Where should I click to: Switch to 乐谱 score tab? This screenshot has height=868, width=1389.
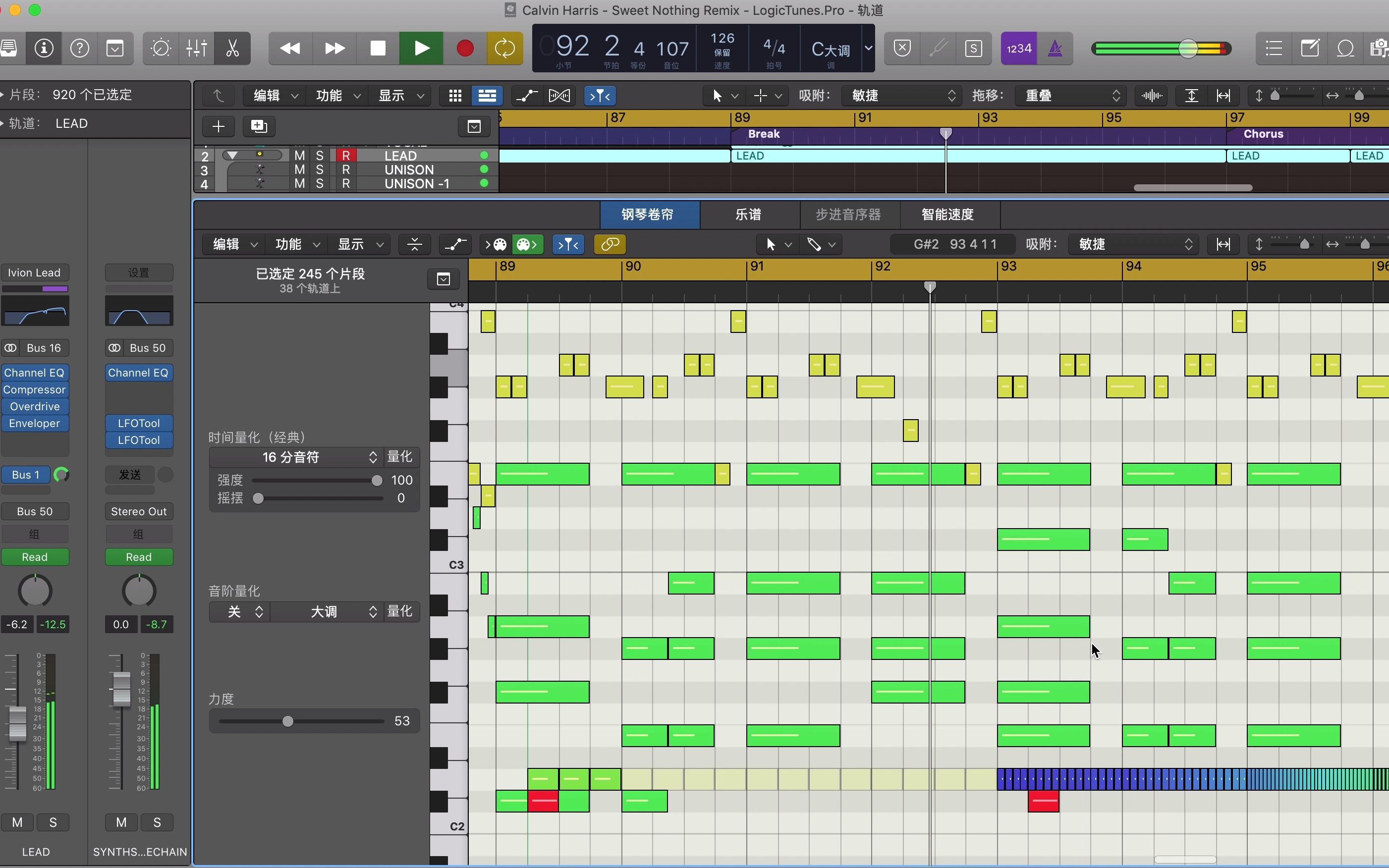(x=749, y=214)
